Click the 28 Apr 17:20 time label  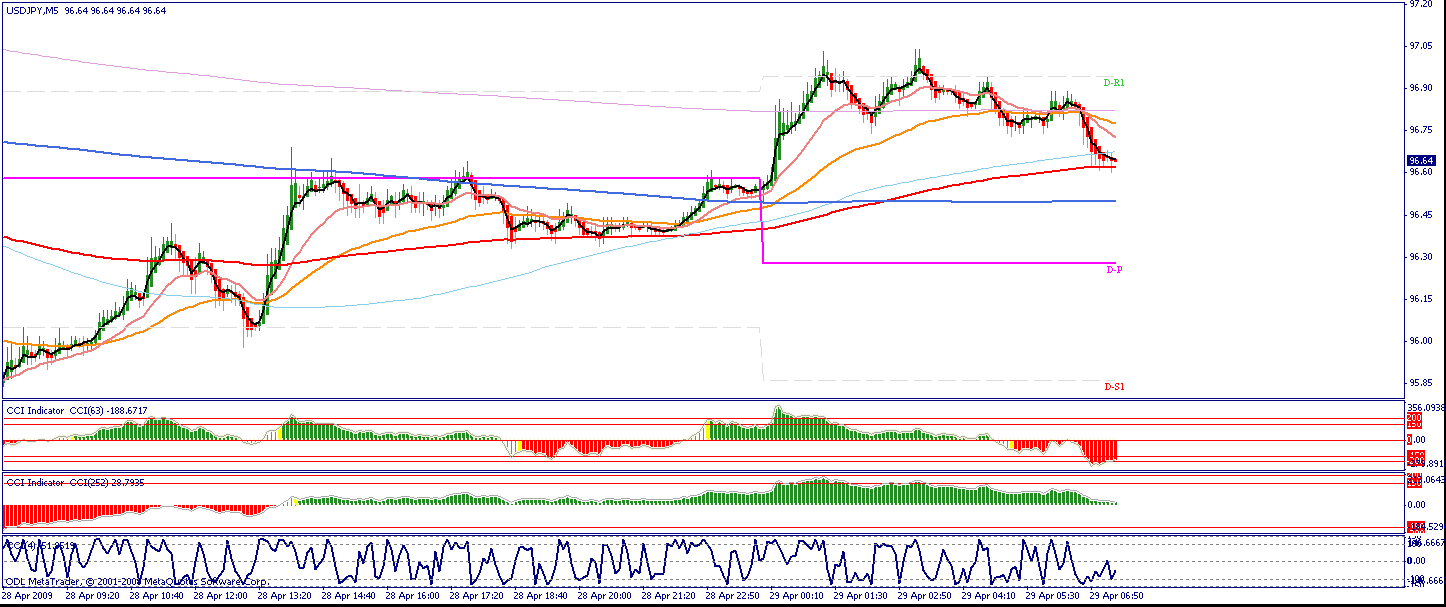point(476,596)
